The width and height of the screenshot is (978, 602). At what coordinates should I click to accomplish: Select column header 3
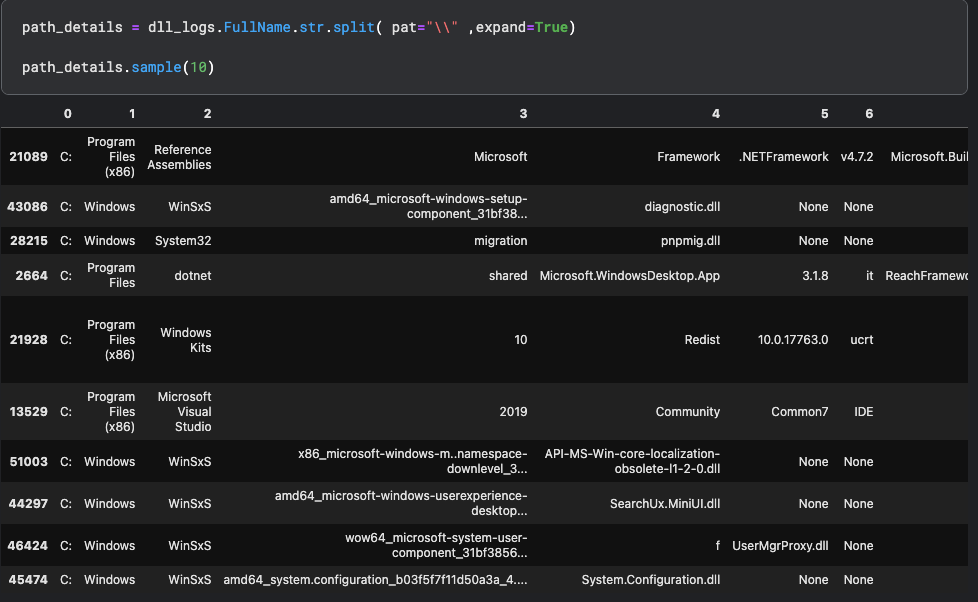pos(523,113)
